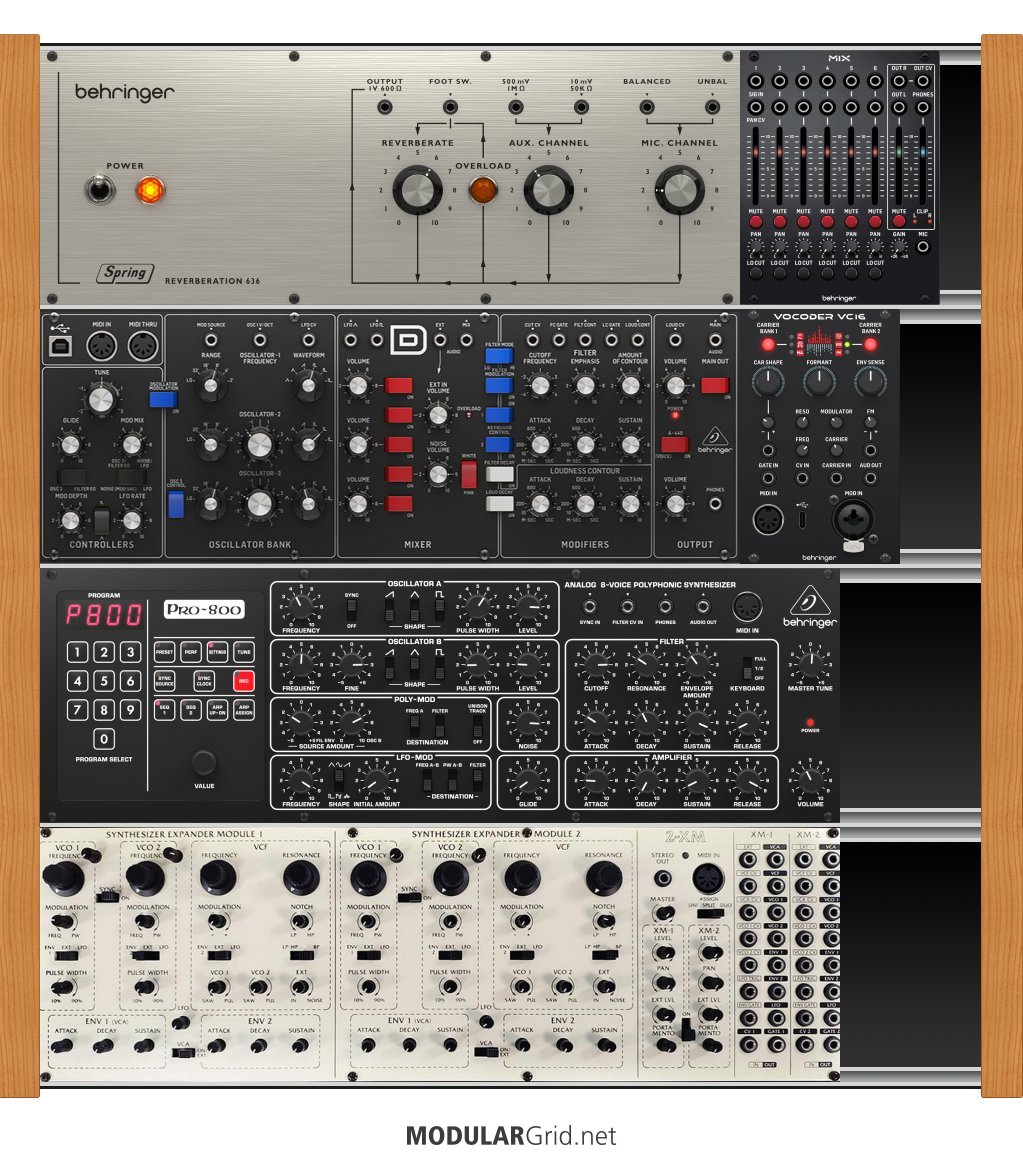Click the MIDI IN socket on the Model D

pyautogui.click(x=102, y=346)
